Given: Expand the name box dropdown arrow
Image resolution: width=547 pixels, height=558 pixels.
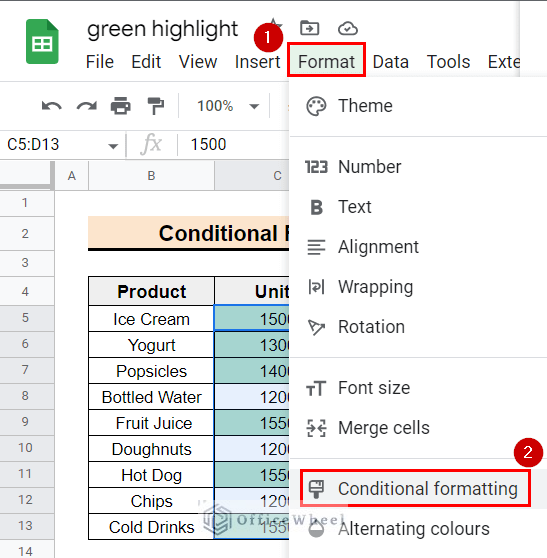Looking at the screenshot, I should 113,146.
